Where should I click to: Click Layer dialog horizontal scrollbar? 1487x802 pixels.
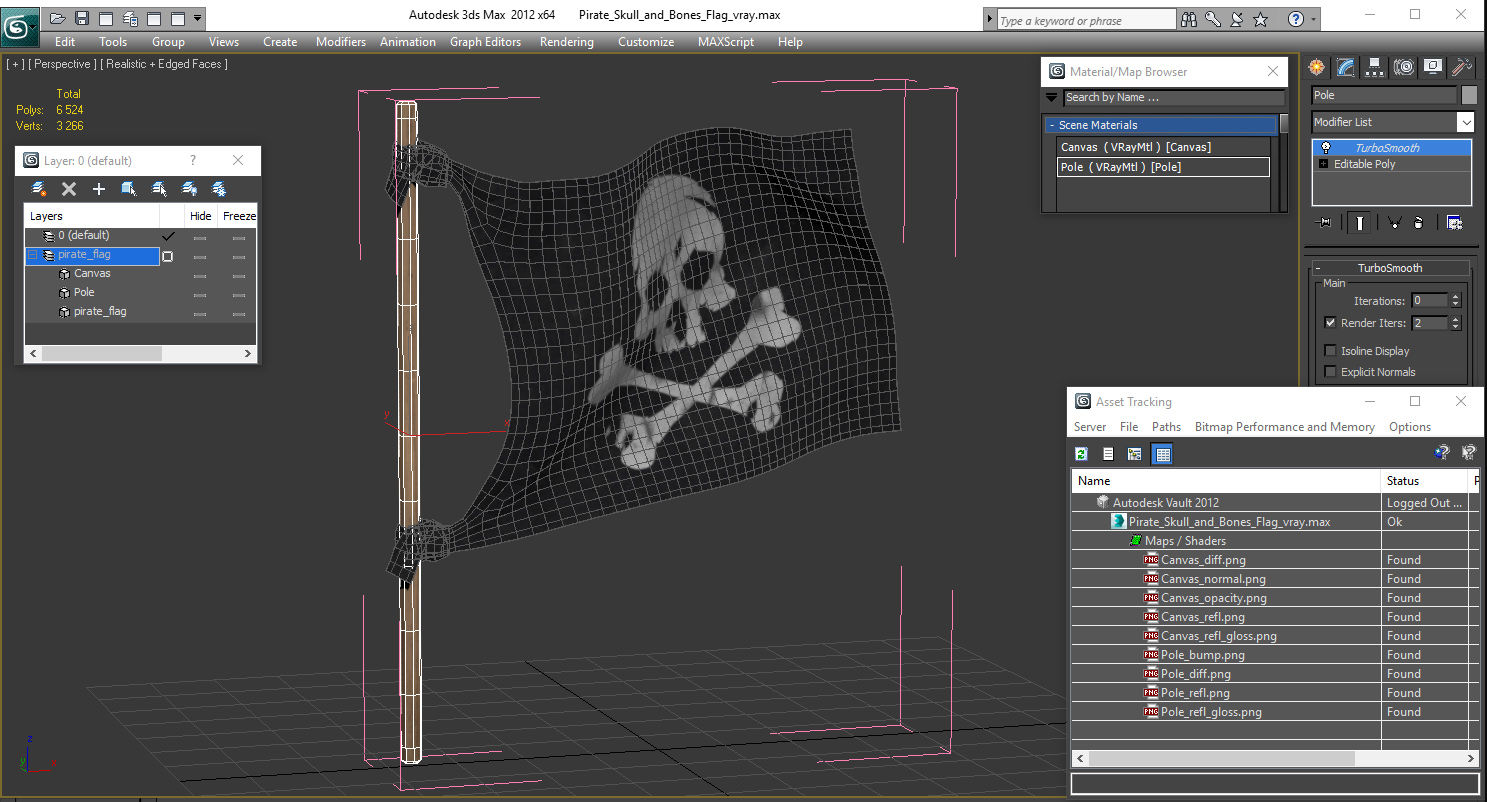click(x=101, y=354)
